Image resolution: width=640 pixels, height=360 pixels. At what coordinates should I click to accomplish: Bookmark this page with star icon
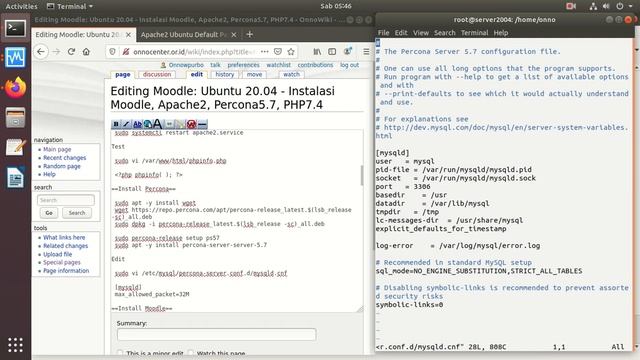(x=291, y=52)
